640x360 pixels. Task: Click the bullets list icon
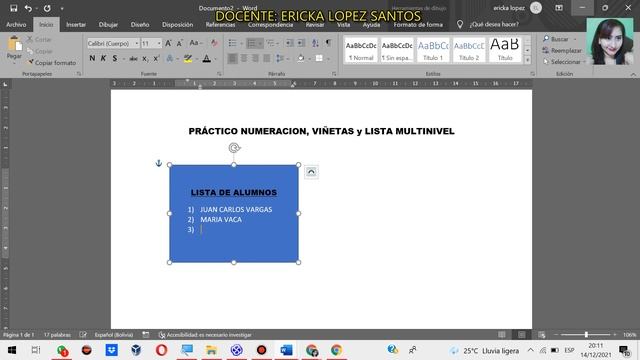pyautogui.click(x=233, y=43)
